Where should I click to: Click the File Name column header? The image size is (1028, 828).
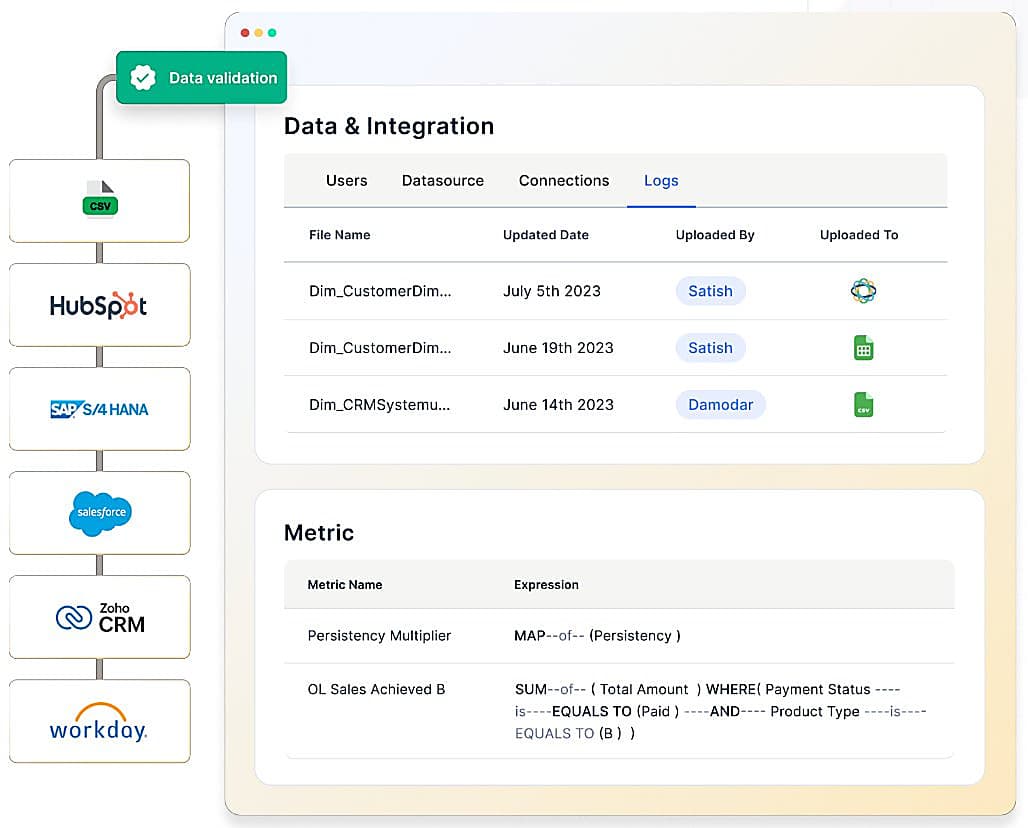[x=340, y=235]
